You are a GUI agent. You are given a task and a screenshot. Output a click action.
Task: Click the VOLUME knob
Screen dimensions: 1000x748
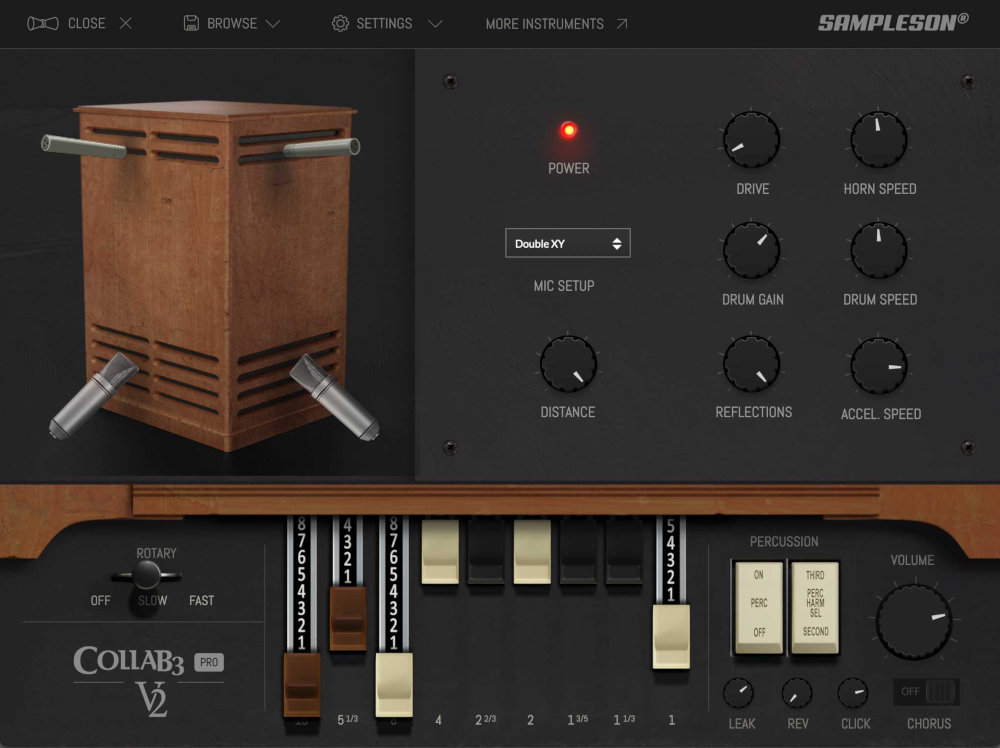click(x=913, y=620)
